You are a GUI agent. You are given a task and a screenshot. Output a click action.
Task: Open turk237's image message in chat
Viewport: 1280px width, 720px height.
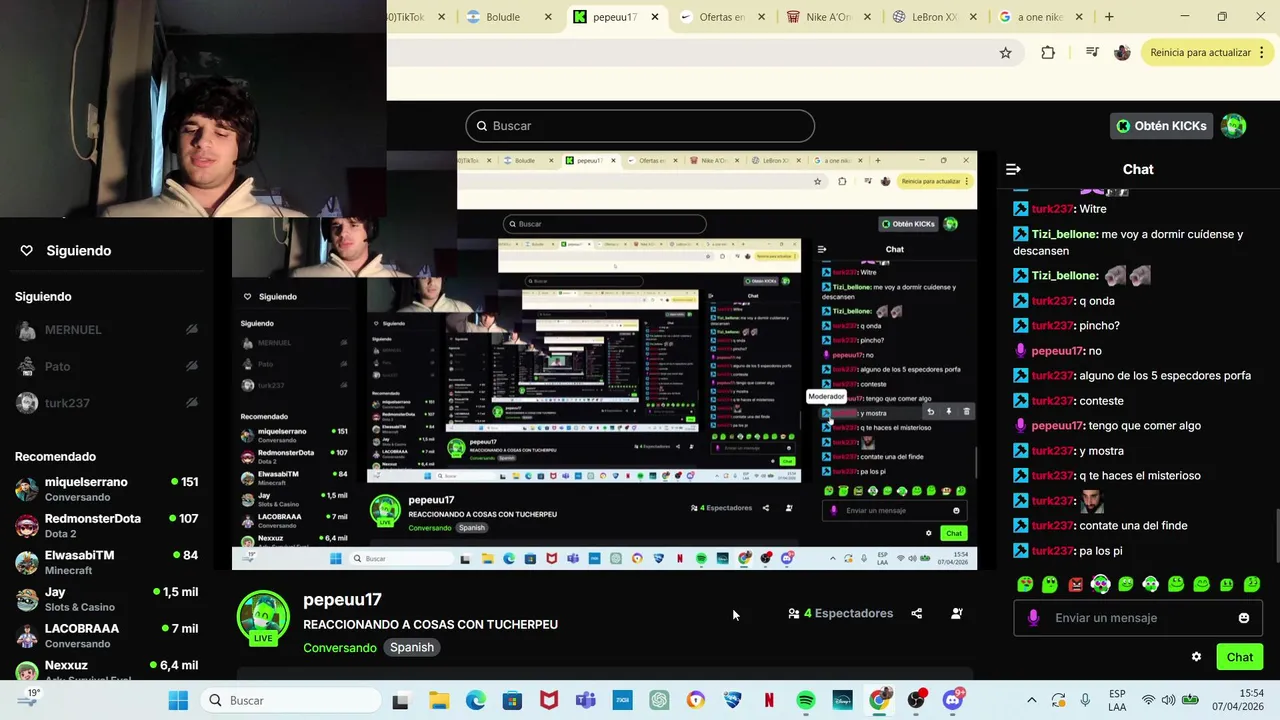[1093, 500]
